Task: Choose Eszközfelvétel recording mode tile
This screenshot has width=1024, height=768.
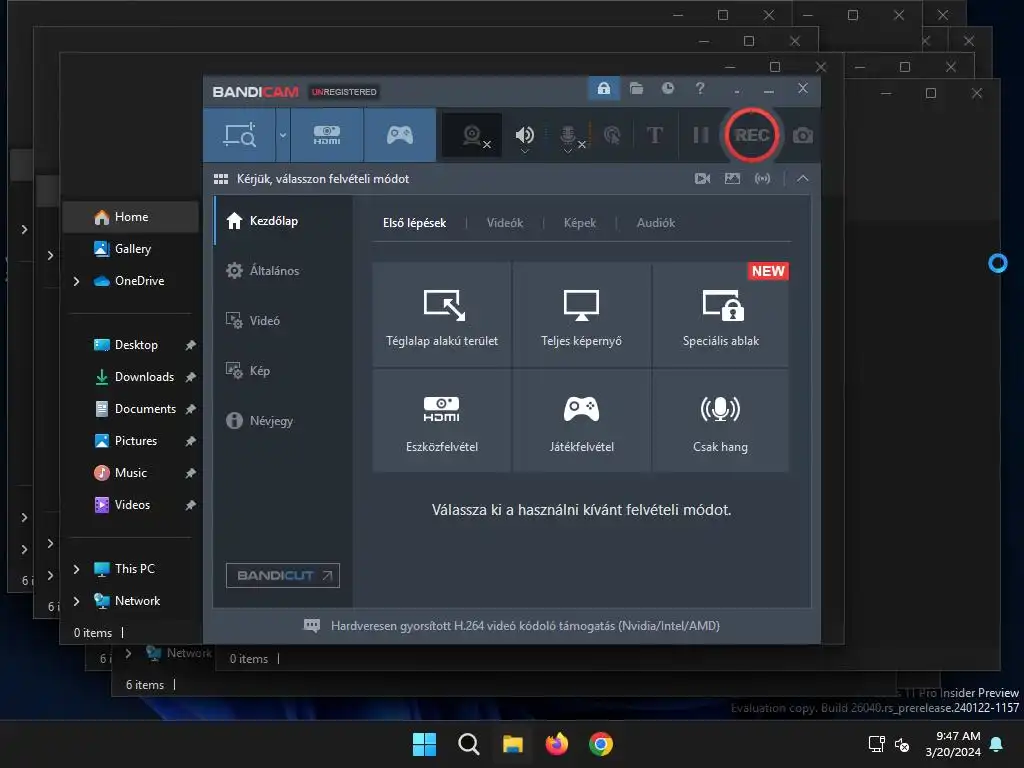Action: 442,421
